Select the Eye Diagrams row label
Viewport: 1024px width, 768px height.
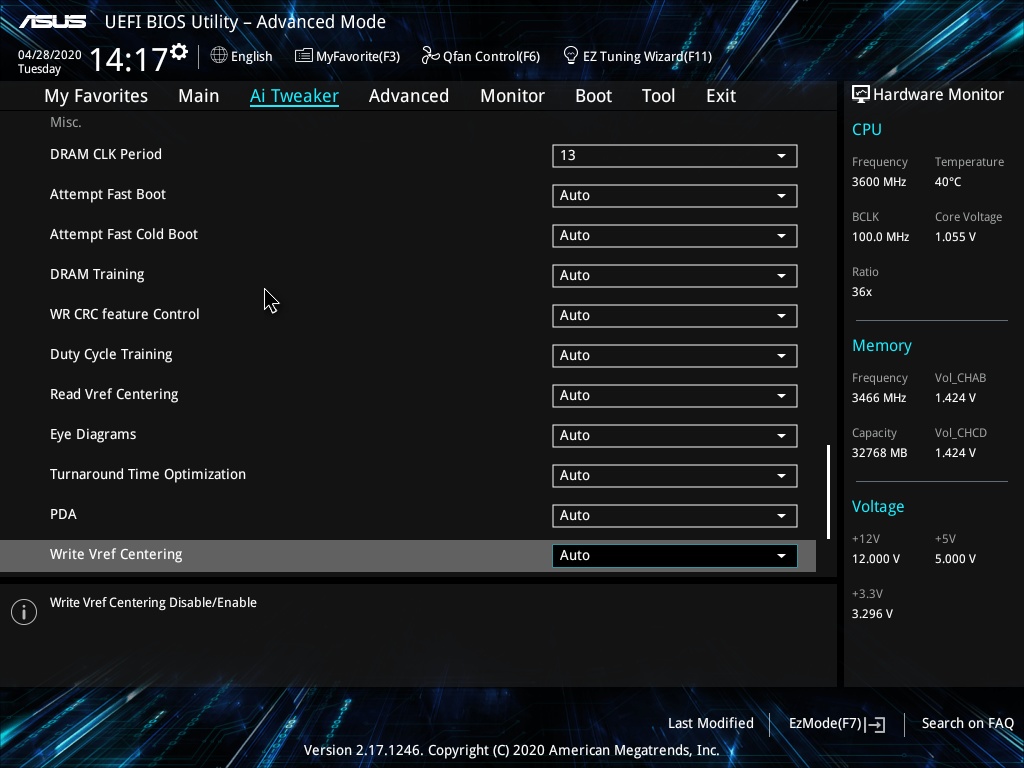click(93, 434)
